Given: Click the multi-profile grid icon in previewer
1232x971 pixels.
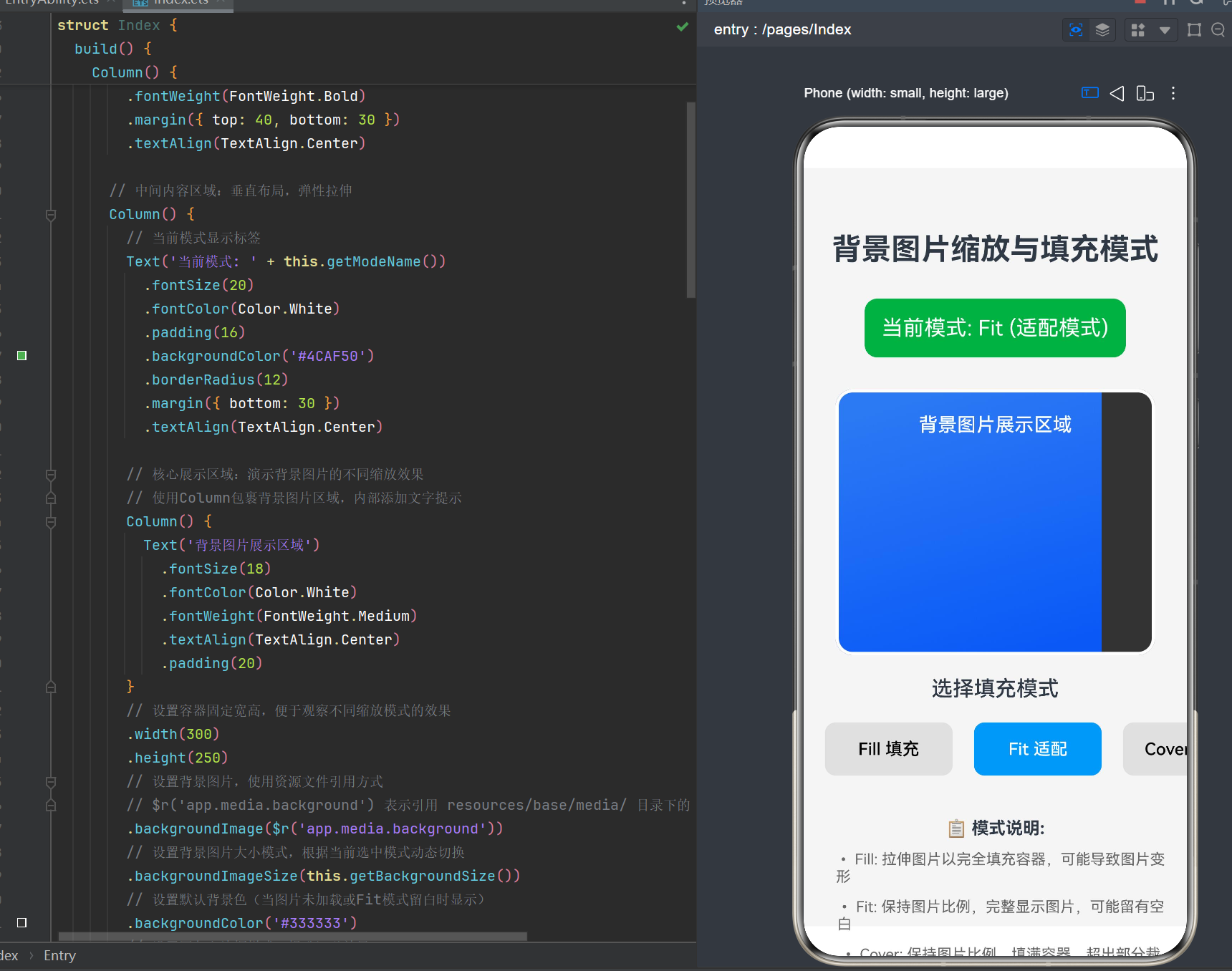Looking at the screenshot, I should tap(1138, 30).
